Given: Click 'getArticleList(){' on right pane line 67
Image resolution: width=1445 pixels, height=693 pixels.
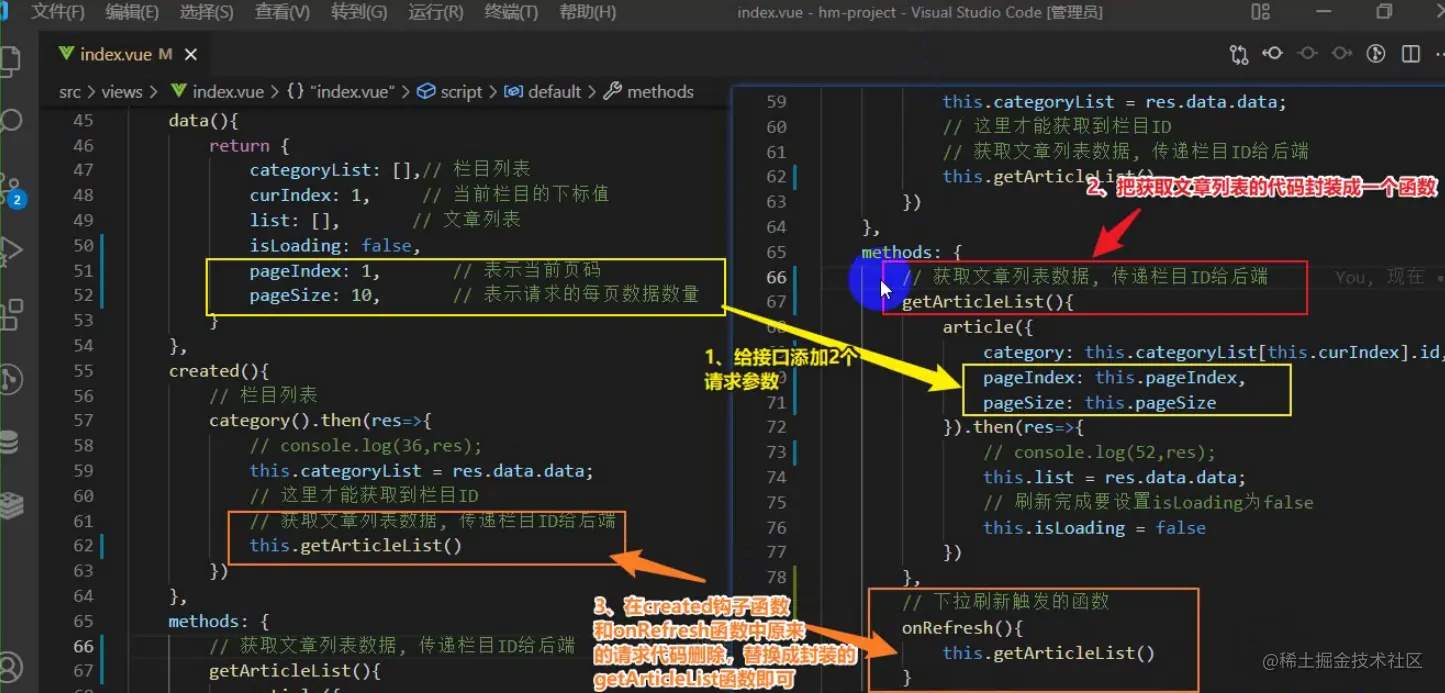Looking at the screenshot, I should (988, 302).
